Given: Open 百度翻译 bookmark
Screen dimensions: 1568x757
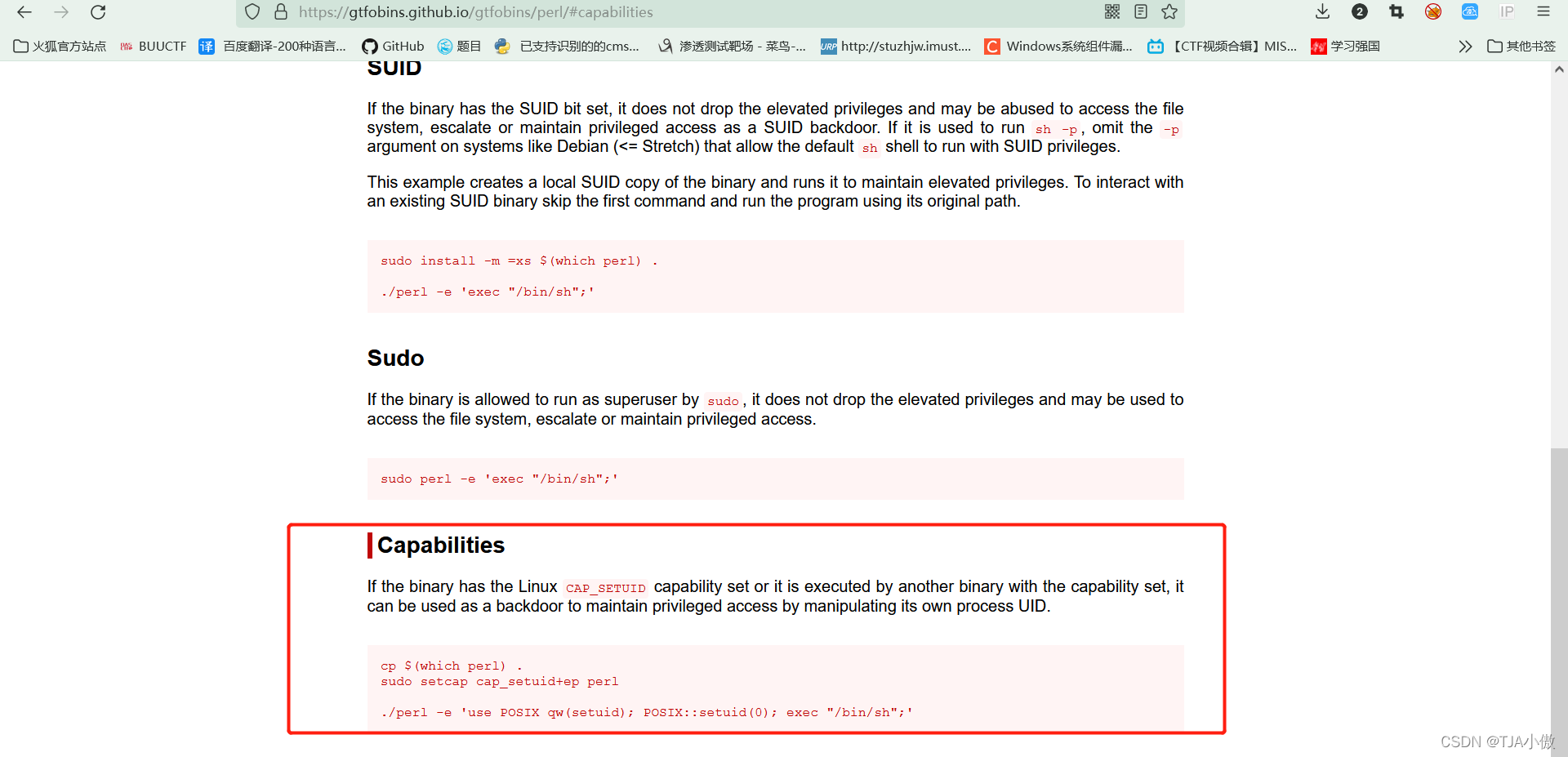Looking at the screenshot, I should point(273,47).
